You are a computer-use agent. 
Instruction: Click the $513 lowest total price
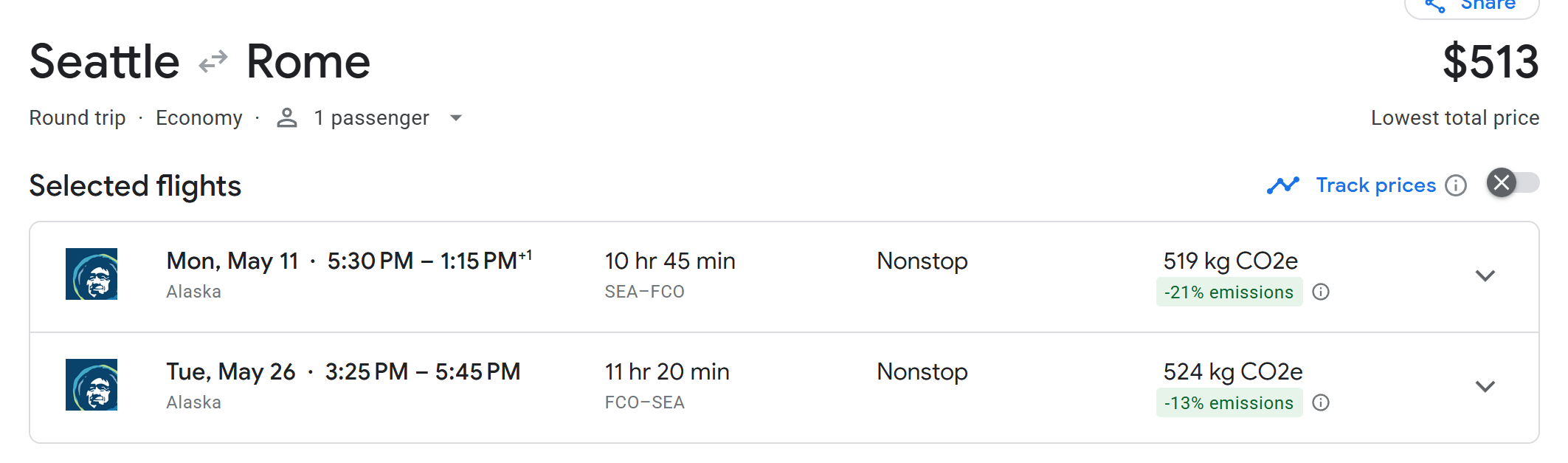coord(1491,62)
